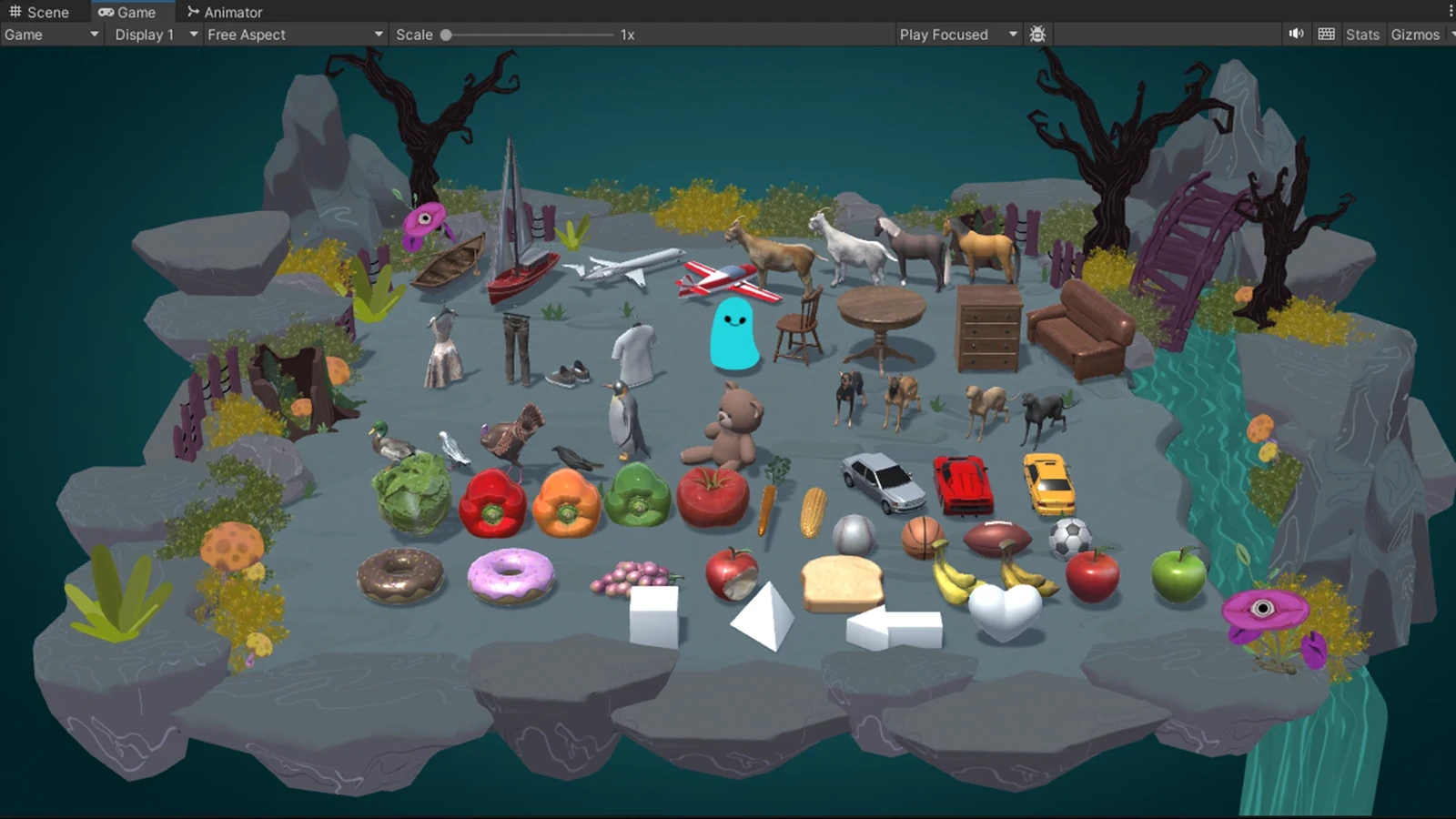Viewport: 1456px width, 819px height.
Task: Toggle the Stats overlay button
Action: (x=1362, y=35)
